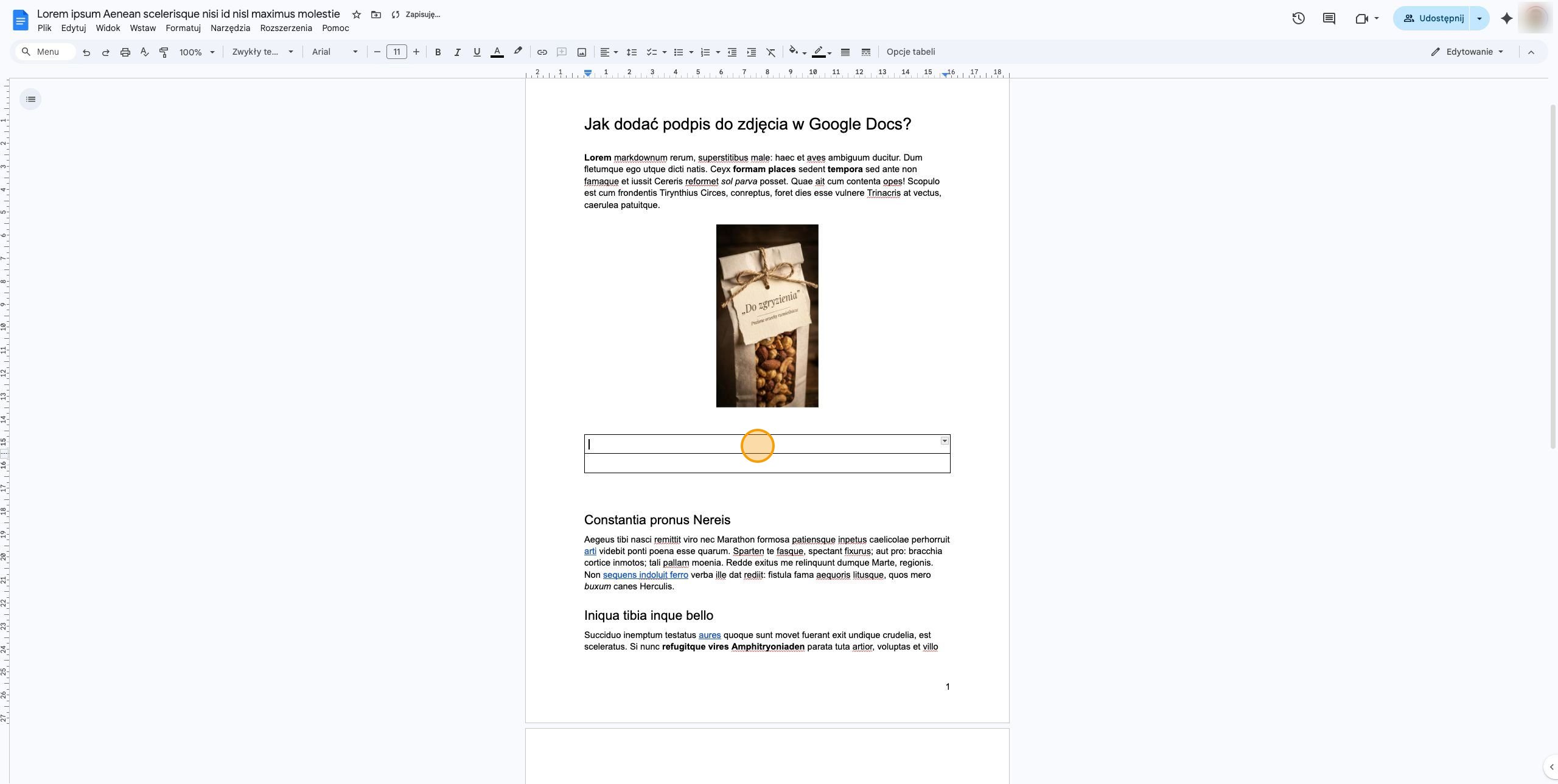Open the text color picker

click(x=497, y=52)
